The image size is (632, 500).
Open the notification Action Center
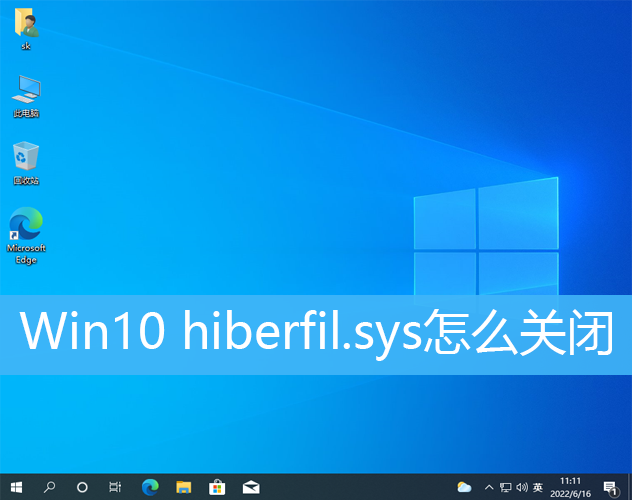tap(610, 487)
